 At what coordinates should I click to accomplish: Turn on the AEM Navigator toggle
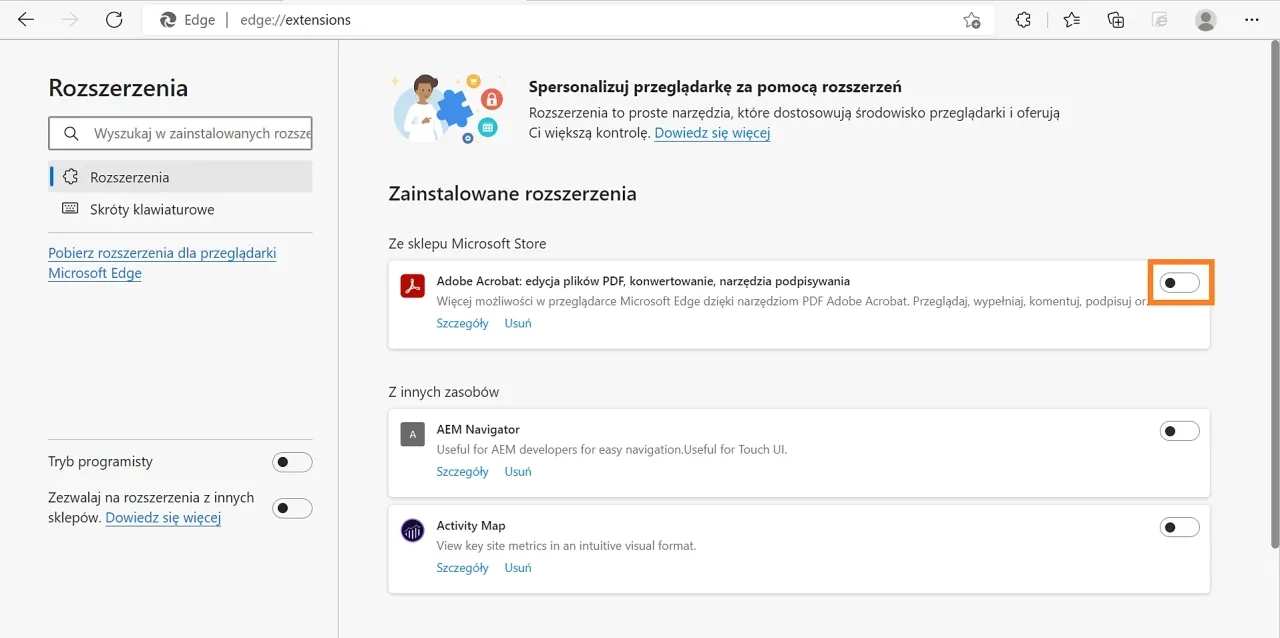[x=1179, y=430]
